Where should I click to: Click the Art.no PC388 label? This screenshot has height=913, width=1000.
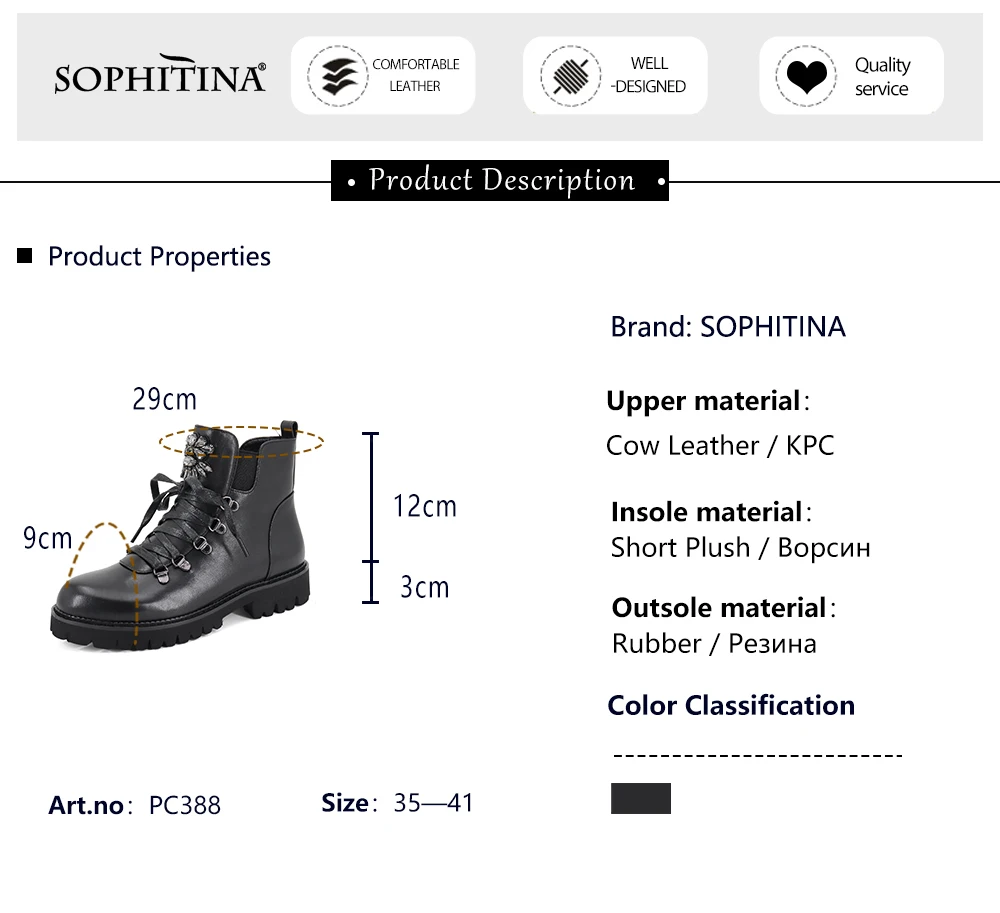pyautogui.click(x=135, y=805)
